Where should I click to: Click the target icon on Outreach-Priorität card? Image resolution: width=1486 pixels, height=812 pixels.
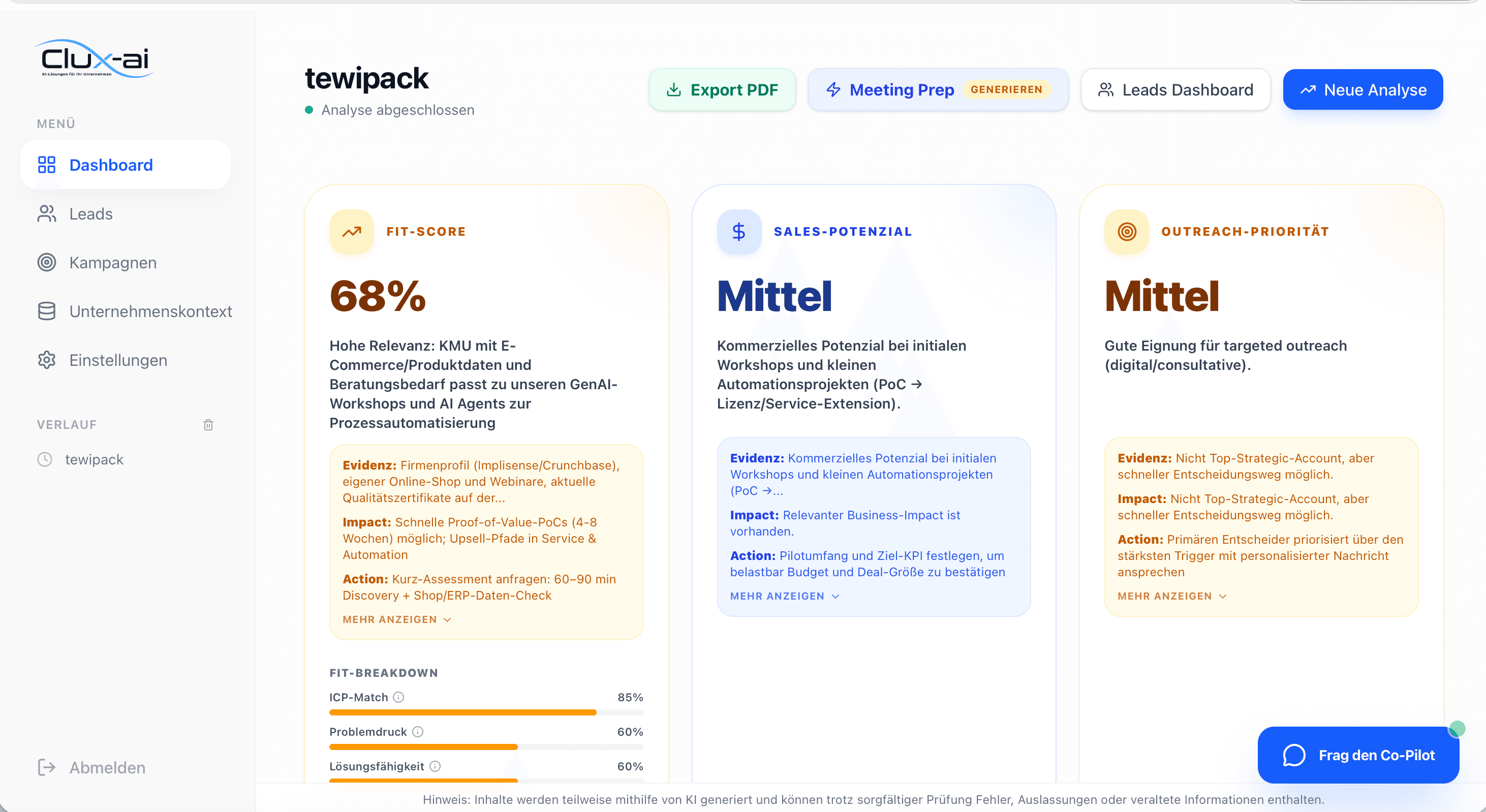click(1126, 232)
